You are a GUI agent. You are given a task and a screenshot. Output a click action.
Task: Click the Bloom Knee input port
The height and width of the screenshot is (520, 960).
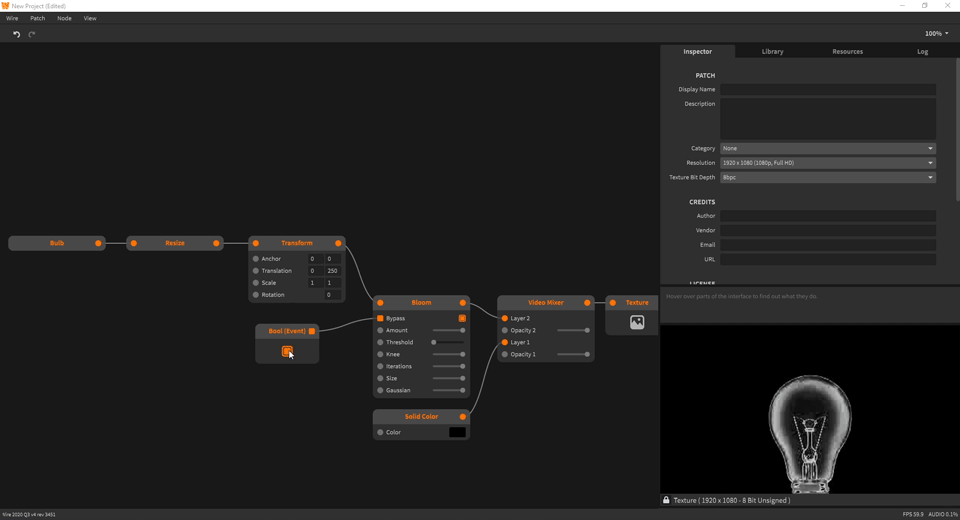tap(380, 354)
